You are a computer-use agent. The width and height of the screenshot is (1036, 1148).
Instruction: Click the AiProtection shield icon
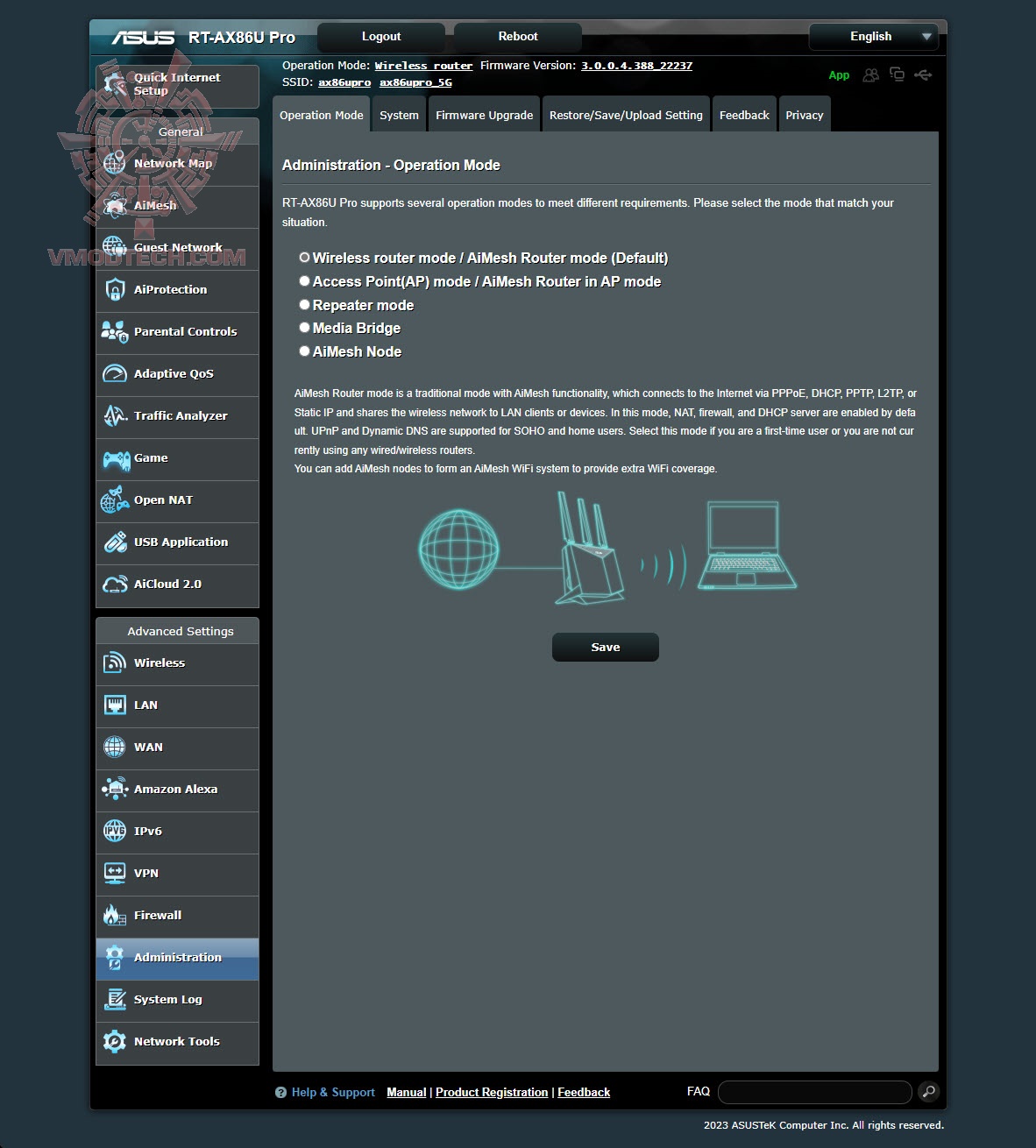pyautogui.click(x=115, y=289)
